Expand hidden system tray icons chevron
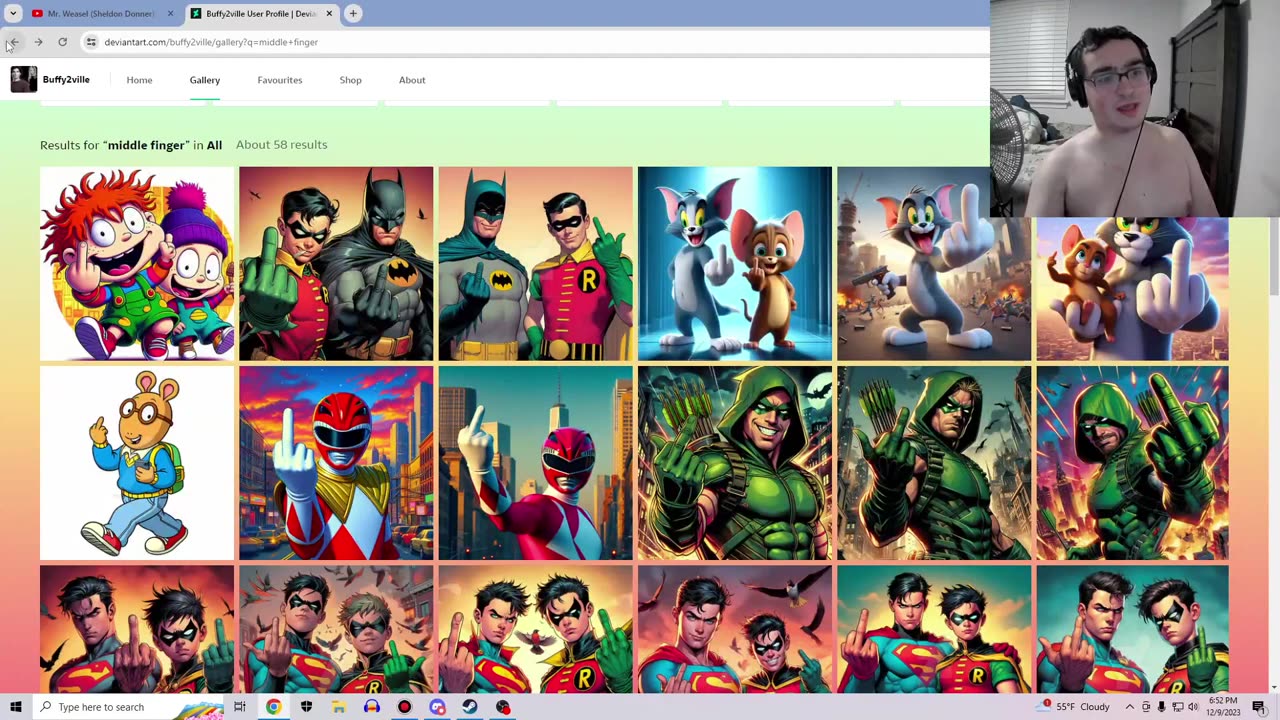Viewport: 1280px width, 720px height. pyautogui.click(x=1130, y=707)
